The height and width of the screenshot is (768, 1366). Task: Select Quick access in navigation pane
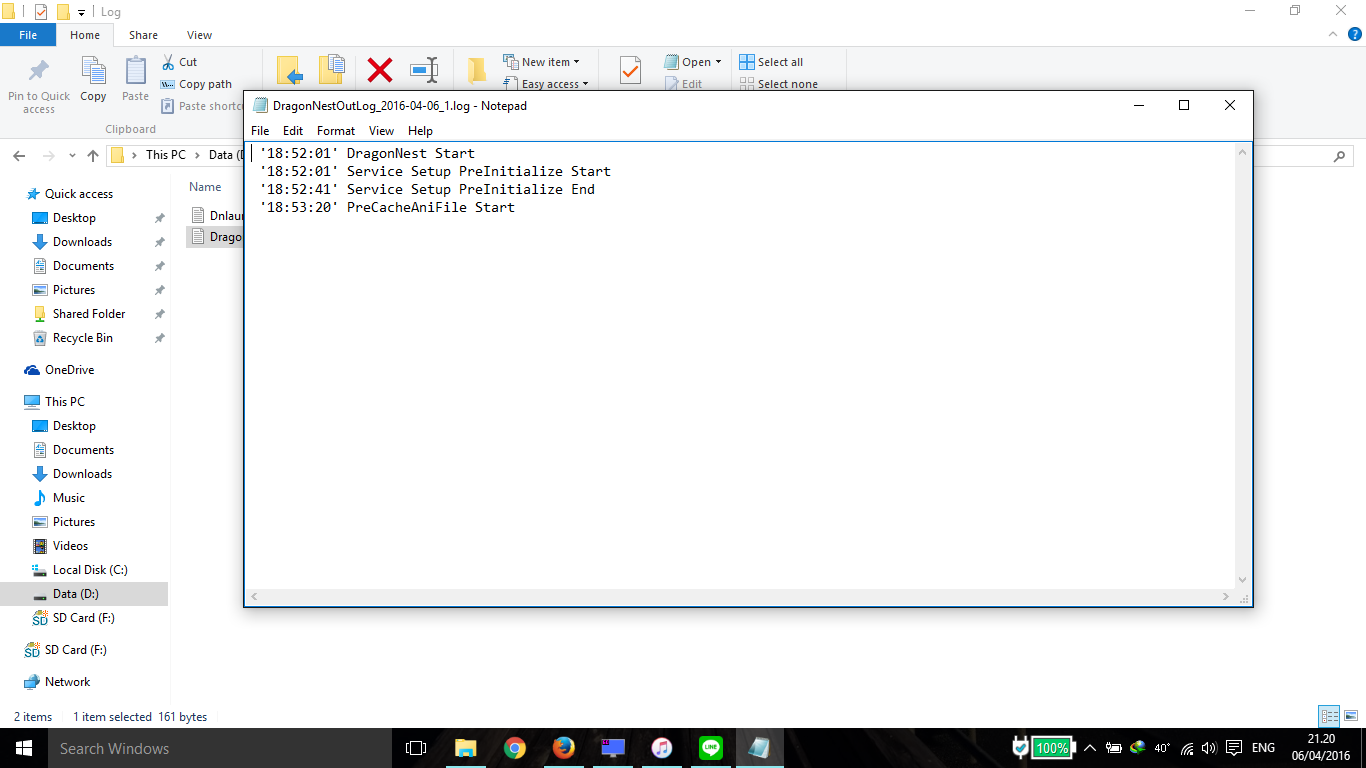[x=79, y=194]
